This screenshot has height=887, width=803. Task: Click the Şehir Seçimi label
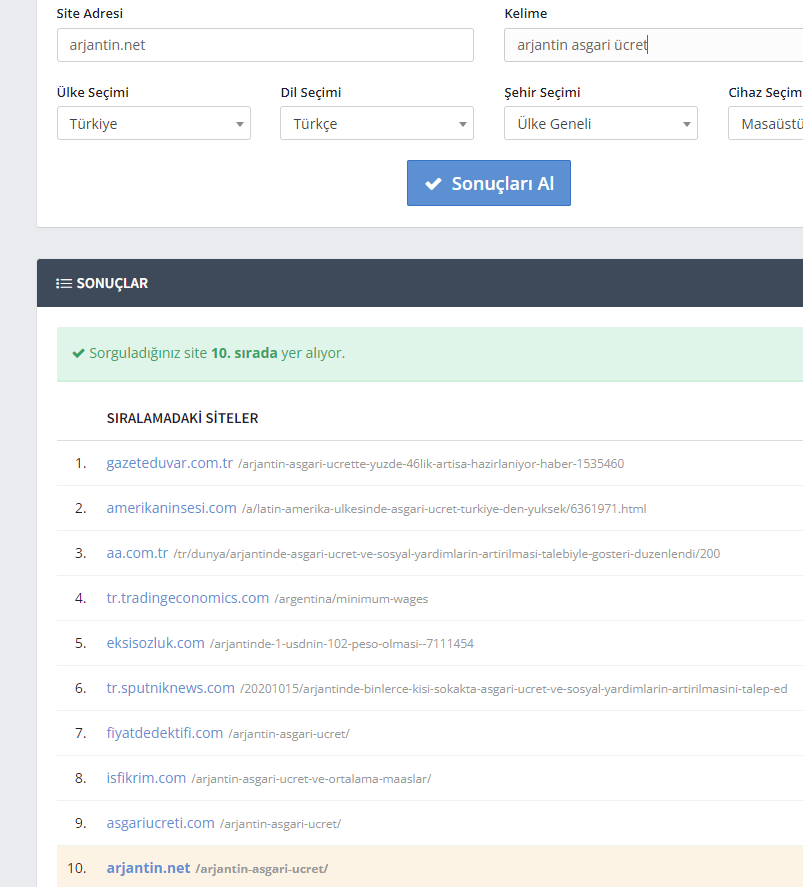pyautogui.click(x=542, y=92)
